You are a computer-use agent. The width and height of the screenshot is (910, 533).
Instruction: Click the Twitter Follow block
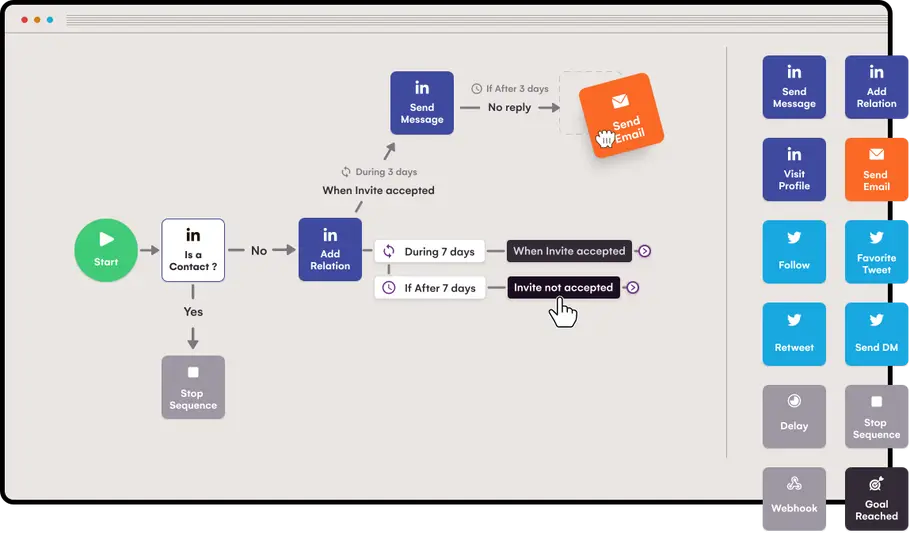point(794,252)
